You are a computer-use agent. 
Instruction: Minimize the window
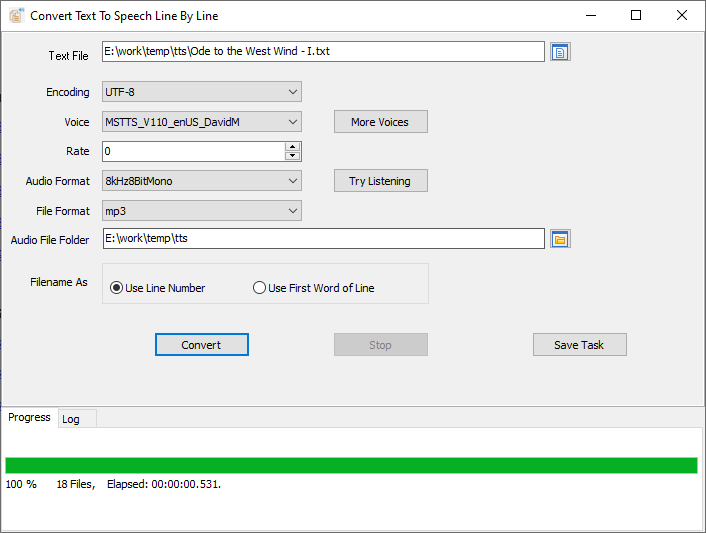pyautogui.click(x=591, y=15)
